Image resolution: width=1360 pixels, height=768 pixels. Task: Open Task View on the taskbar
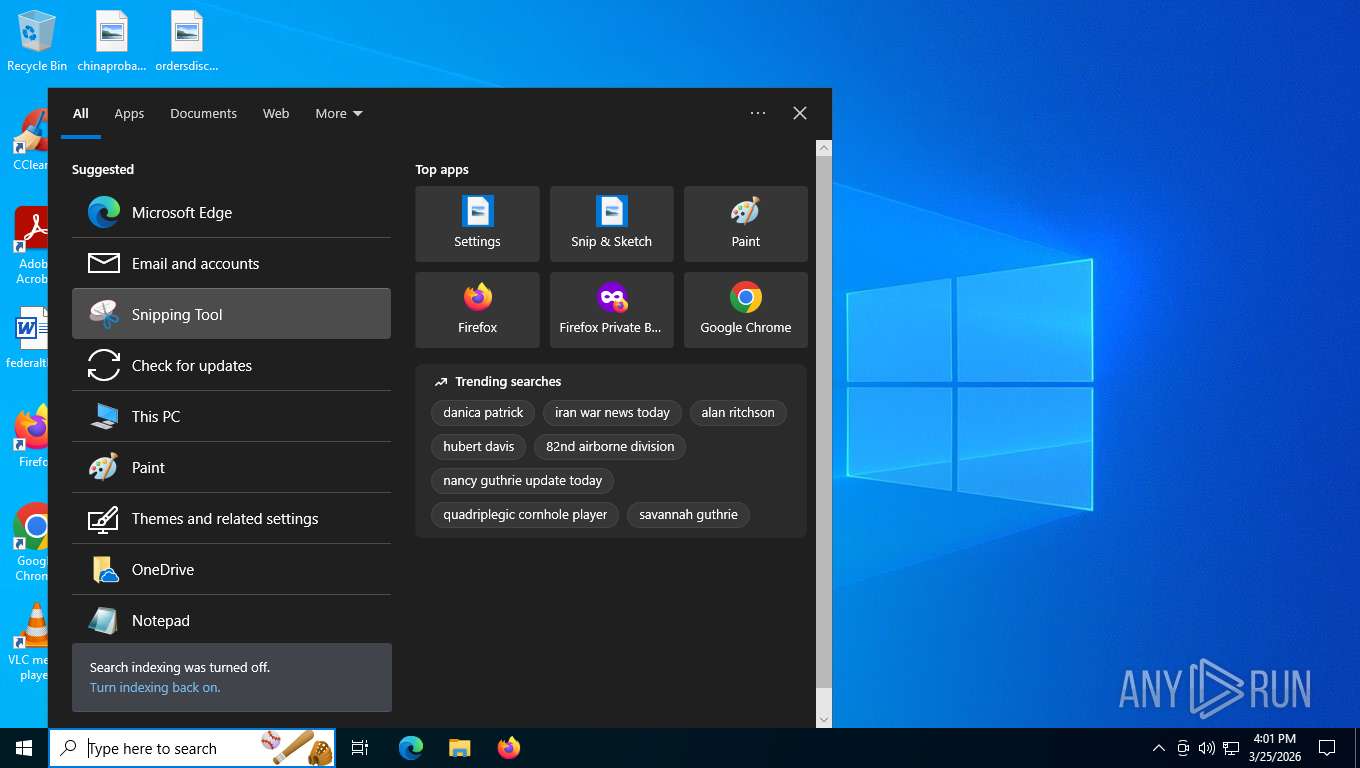(x=360, y=748)
